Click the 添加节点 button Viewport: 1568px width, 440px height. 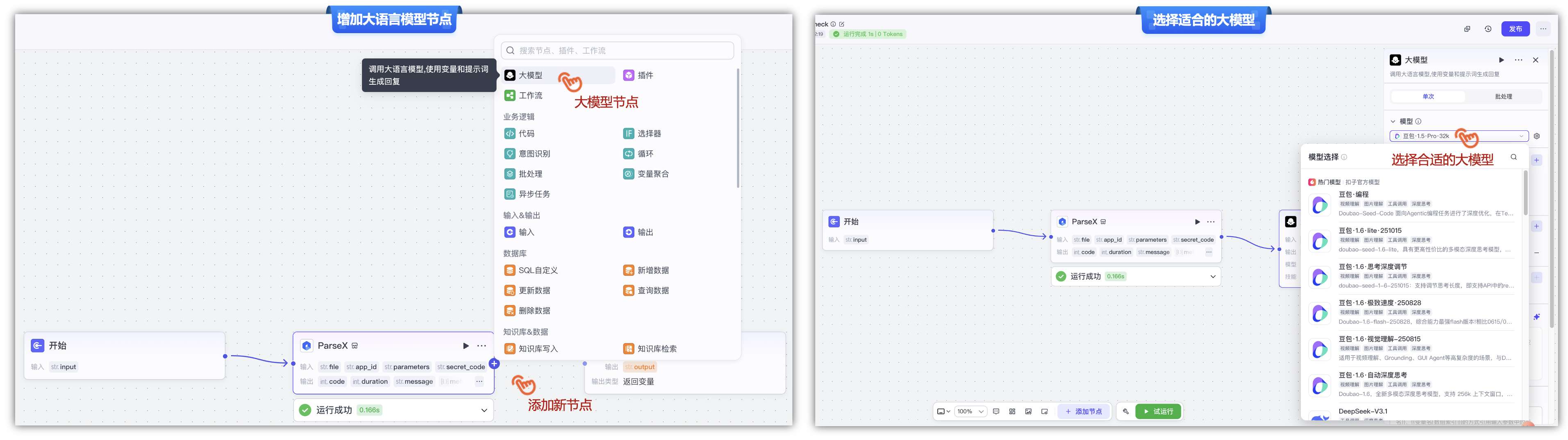pos(1084,412)
